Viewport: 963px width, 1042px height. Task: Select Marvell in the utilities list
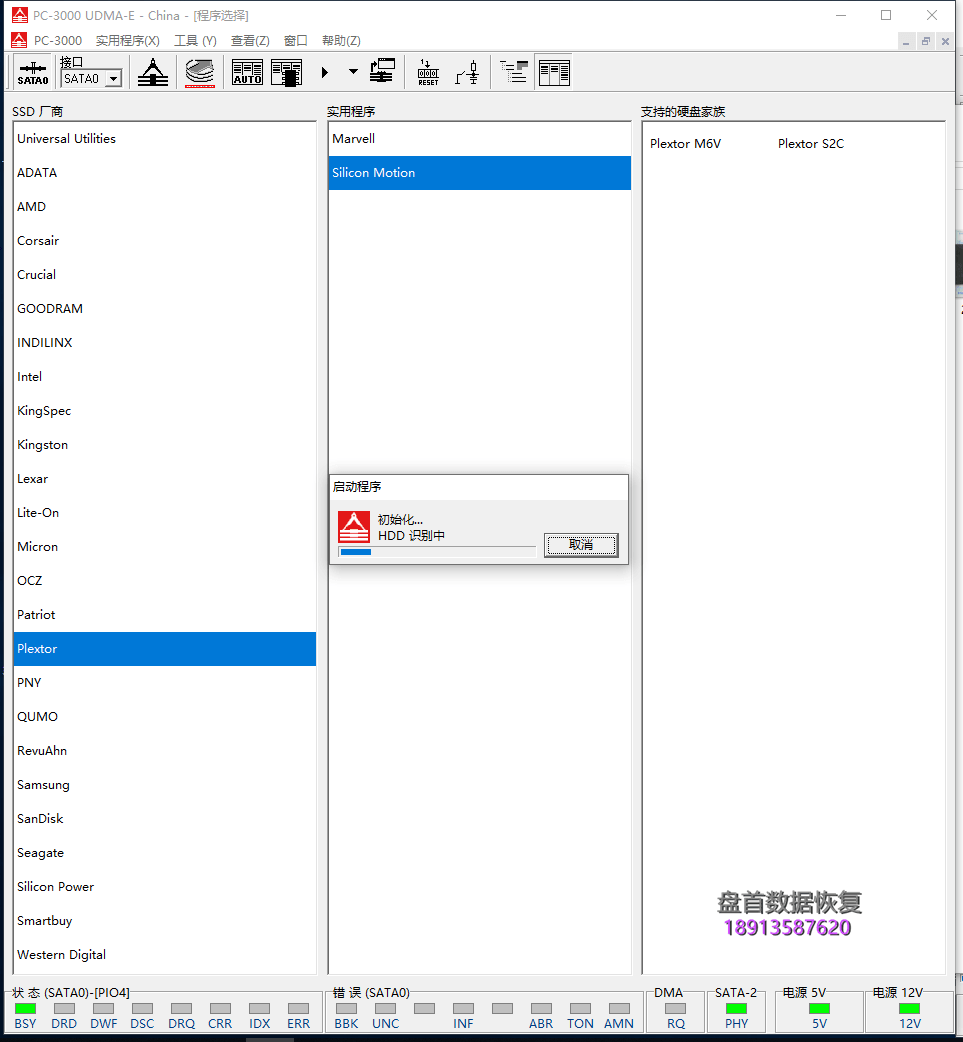(x=480, y=139)
